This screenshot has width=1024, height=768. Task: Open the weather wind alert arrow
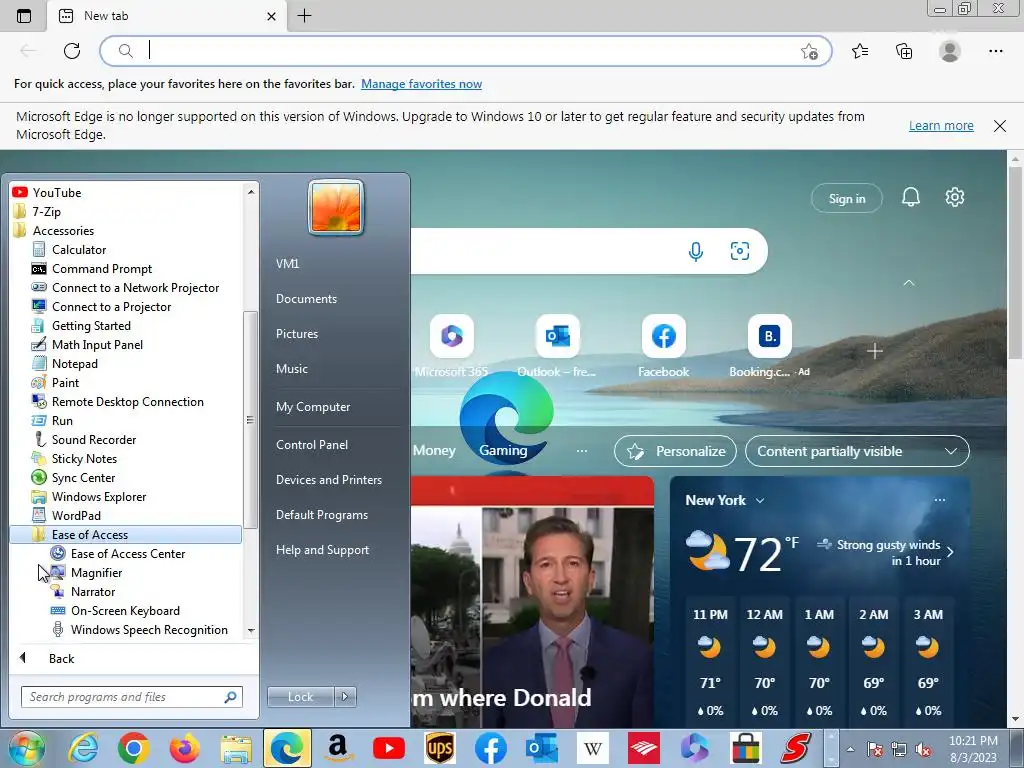click(950, 552)
